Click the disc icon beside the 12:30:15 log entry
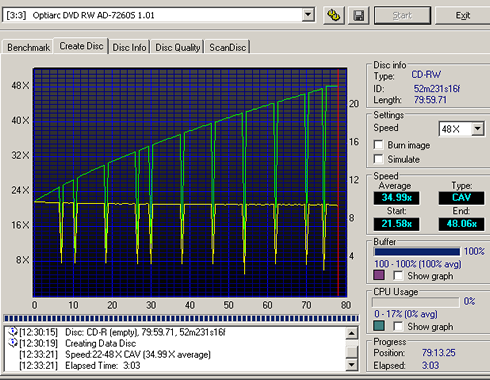490x380 pixels. tap(13, 332)
